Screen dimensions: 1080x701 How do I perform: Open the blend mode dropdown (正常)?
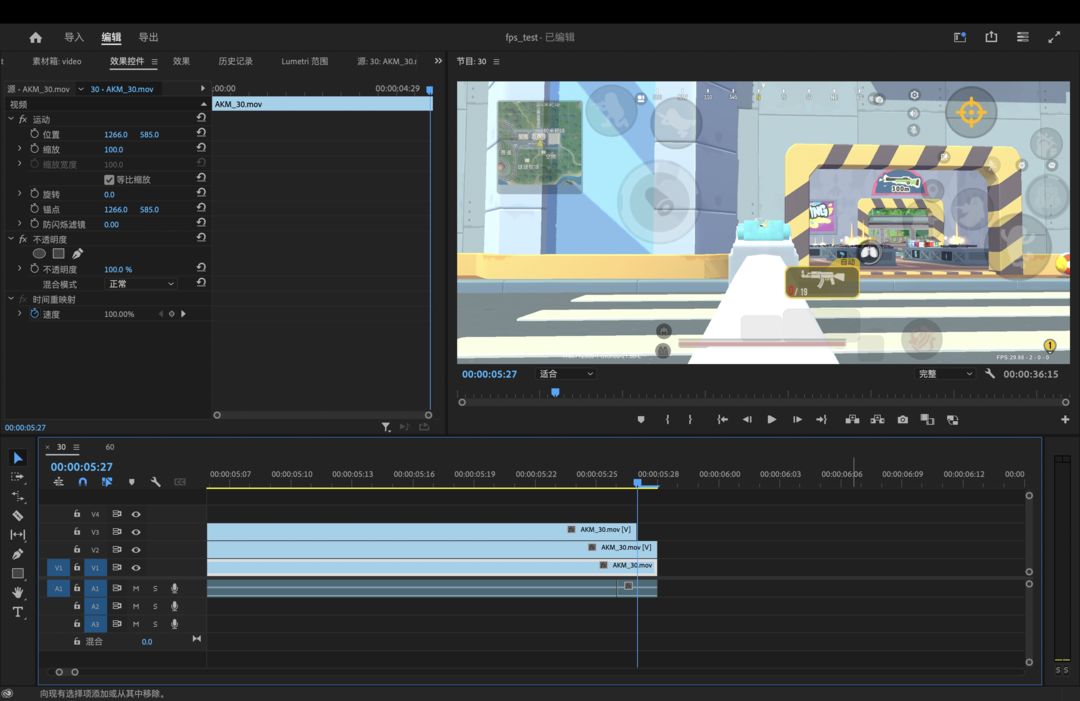click(141, 284)
